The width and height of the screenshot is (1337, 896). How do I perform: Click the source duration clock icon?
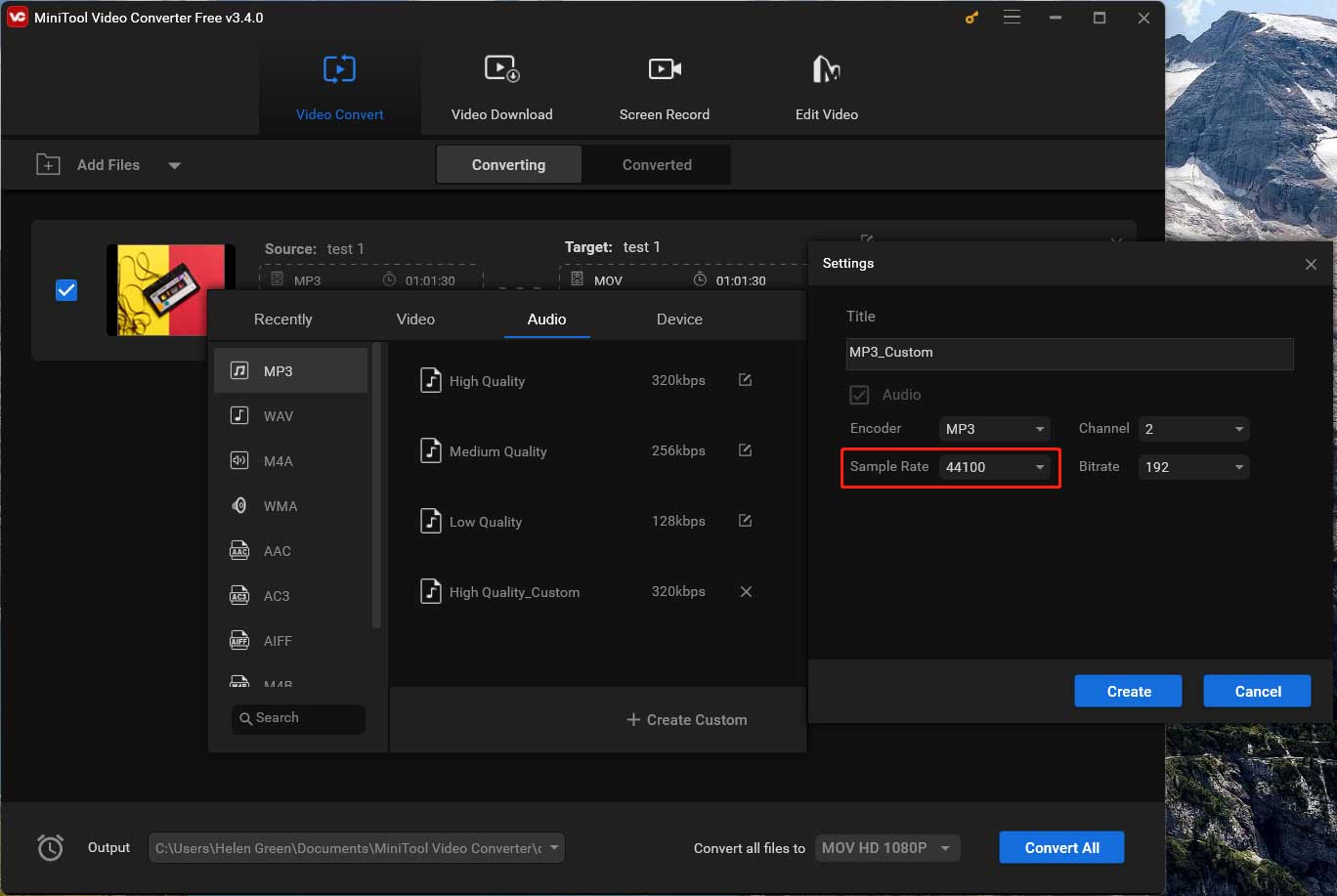pos(390,280)
